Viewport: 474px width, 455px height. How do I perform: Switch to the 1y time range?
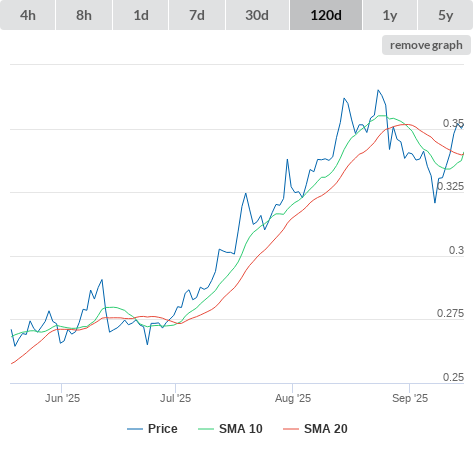point(390,15)
